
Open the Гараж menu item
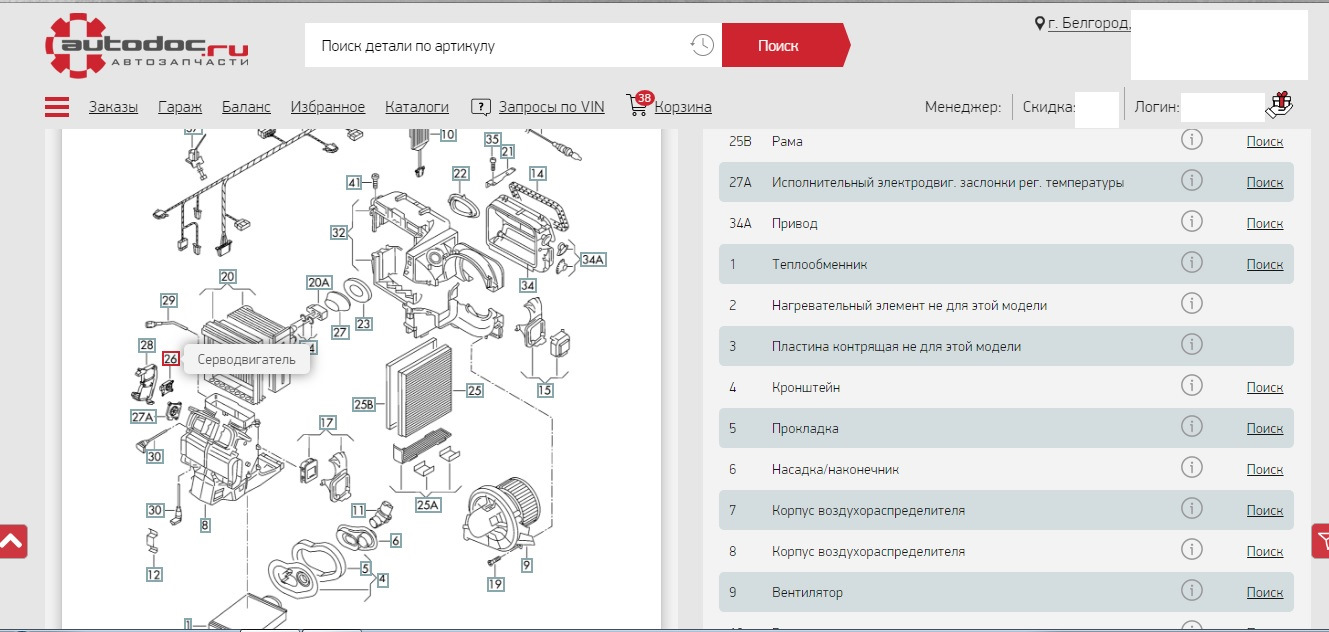(180, 107)
